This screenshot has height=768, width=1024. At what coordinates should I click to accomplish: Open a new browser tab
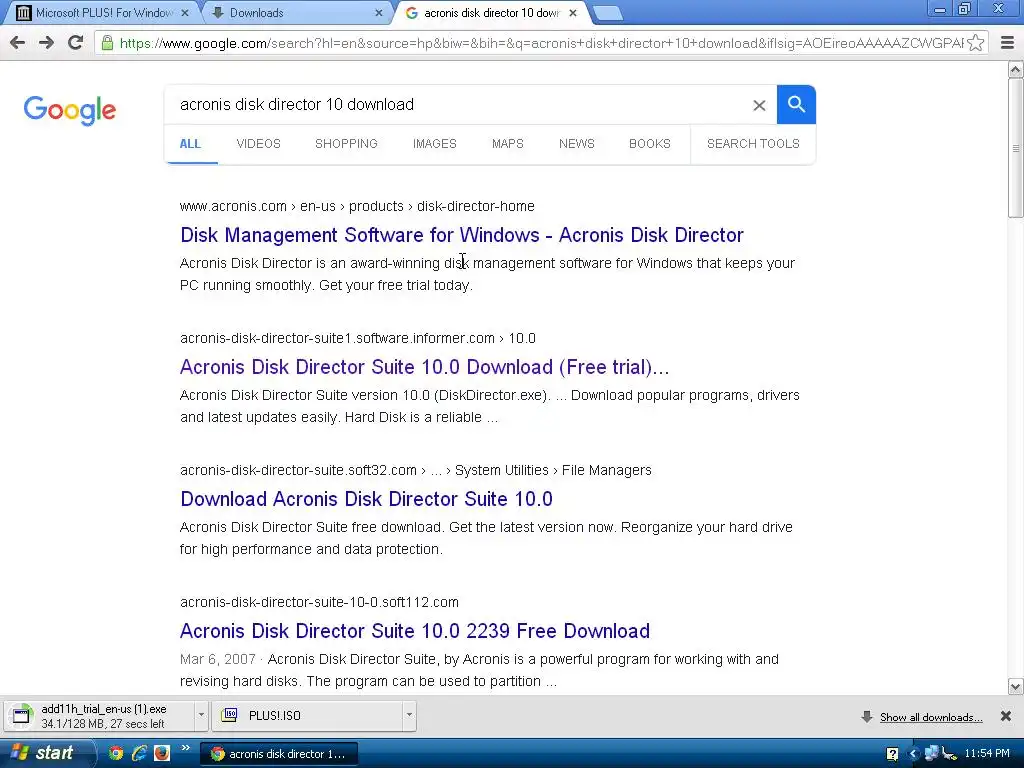(x=608, y=13)
